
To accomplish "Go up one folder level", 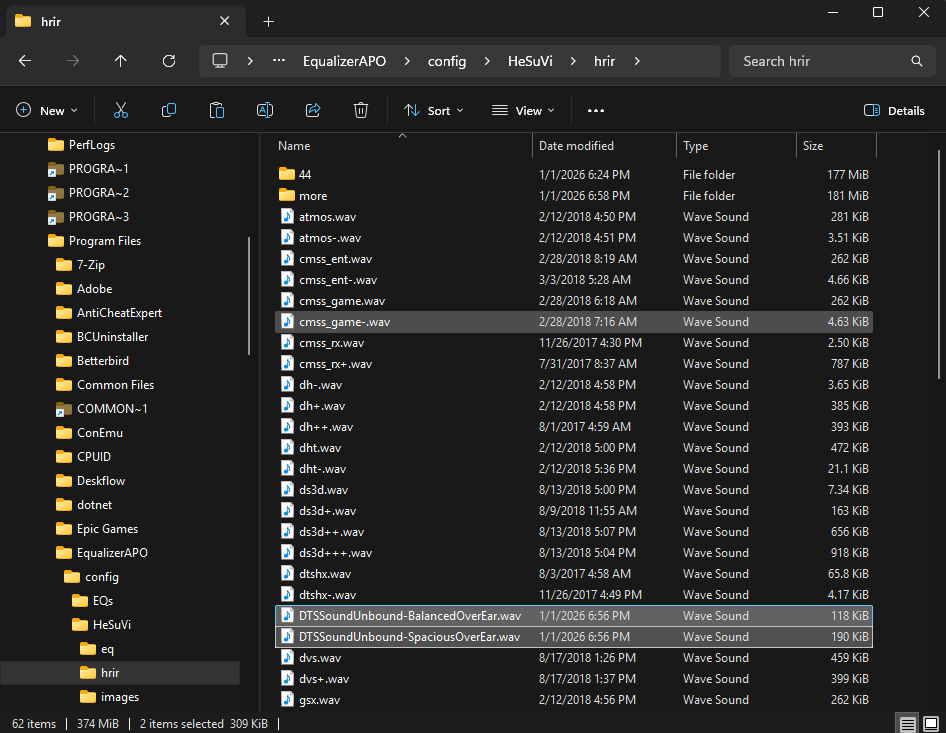I will click(121, 61).
